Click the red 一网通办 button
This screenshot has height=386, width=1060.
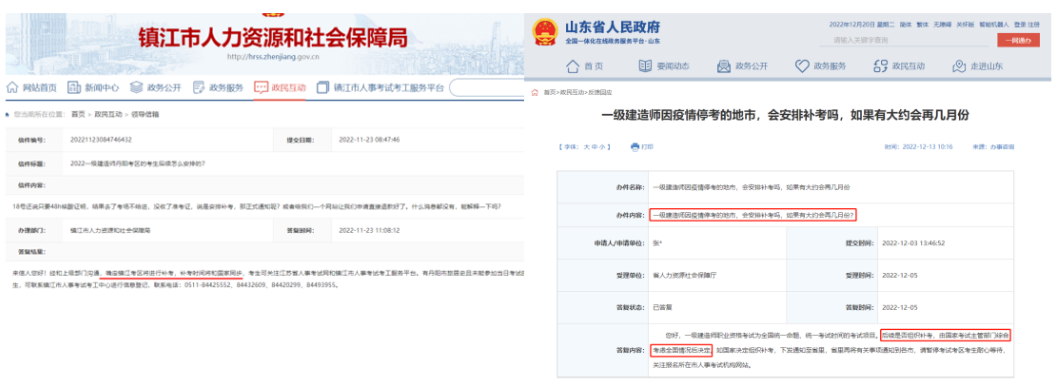[1018, 41]
